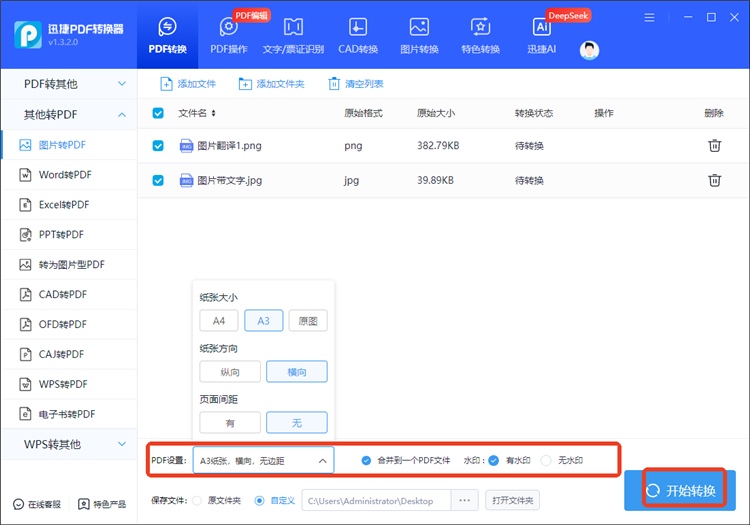Click the 图片翻译1.png file name
Screen dimensions: 750x525
coord(230,146)
